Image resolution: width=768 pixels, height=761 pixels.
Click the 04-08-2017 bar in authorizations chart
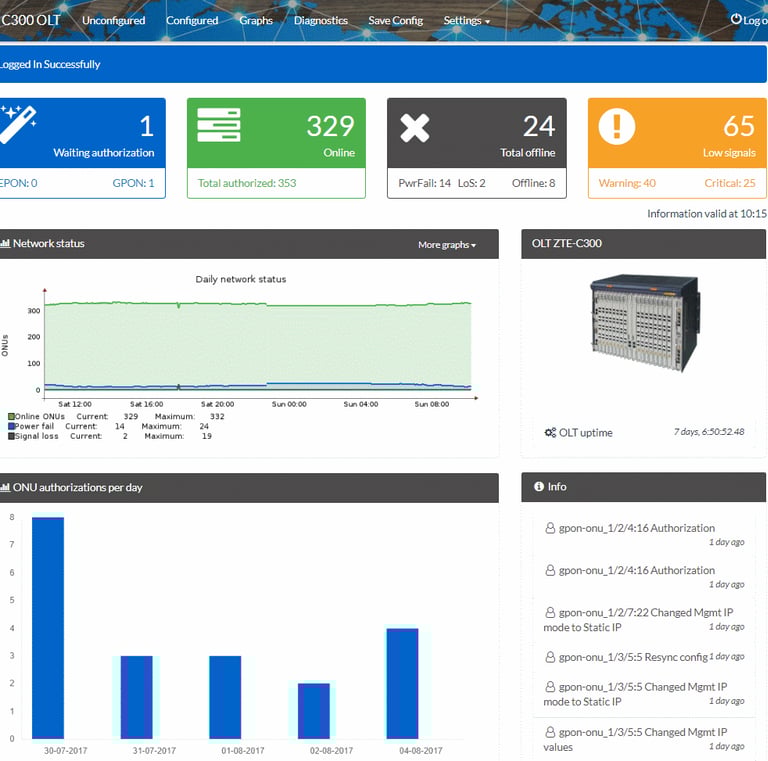click(403, 683)
